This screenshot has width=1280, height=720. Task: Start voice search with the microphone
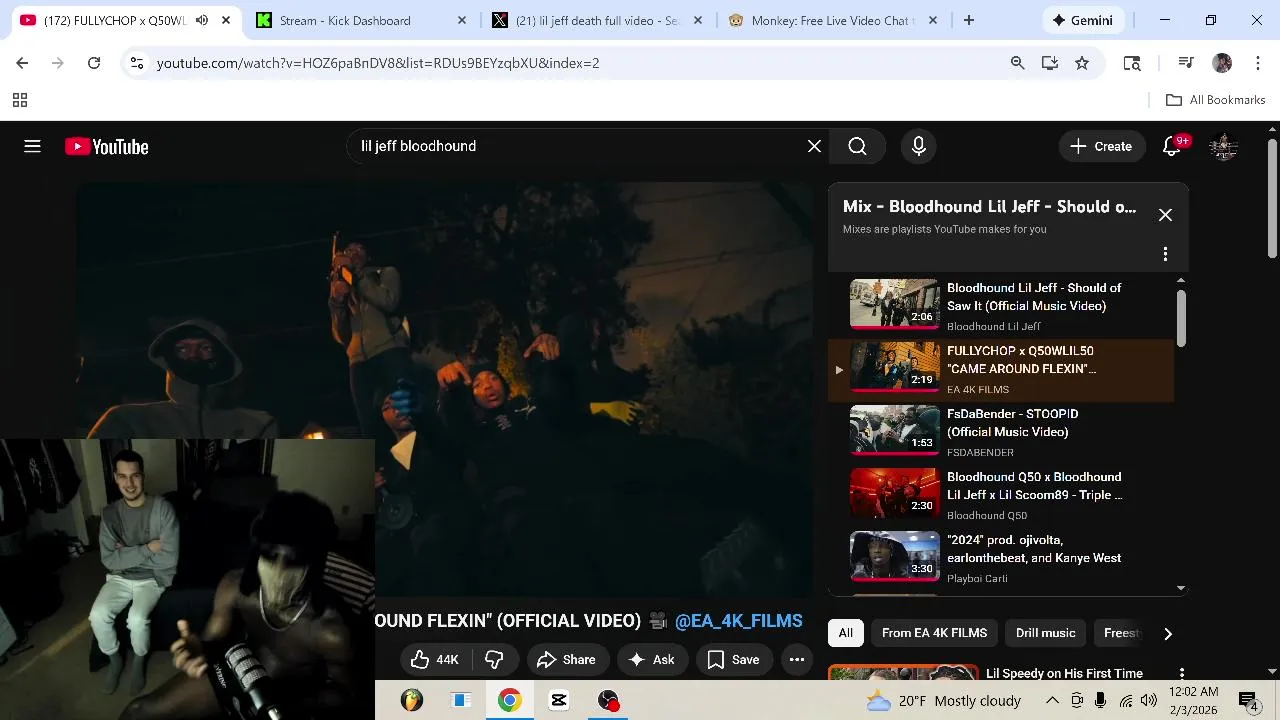tap(919, 146)
